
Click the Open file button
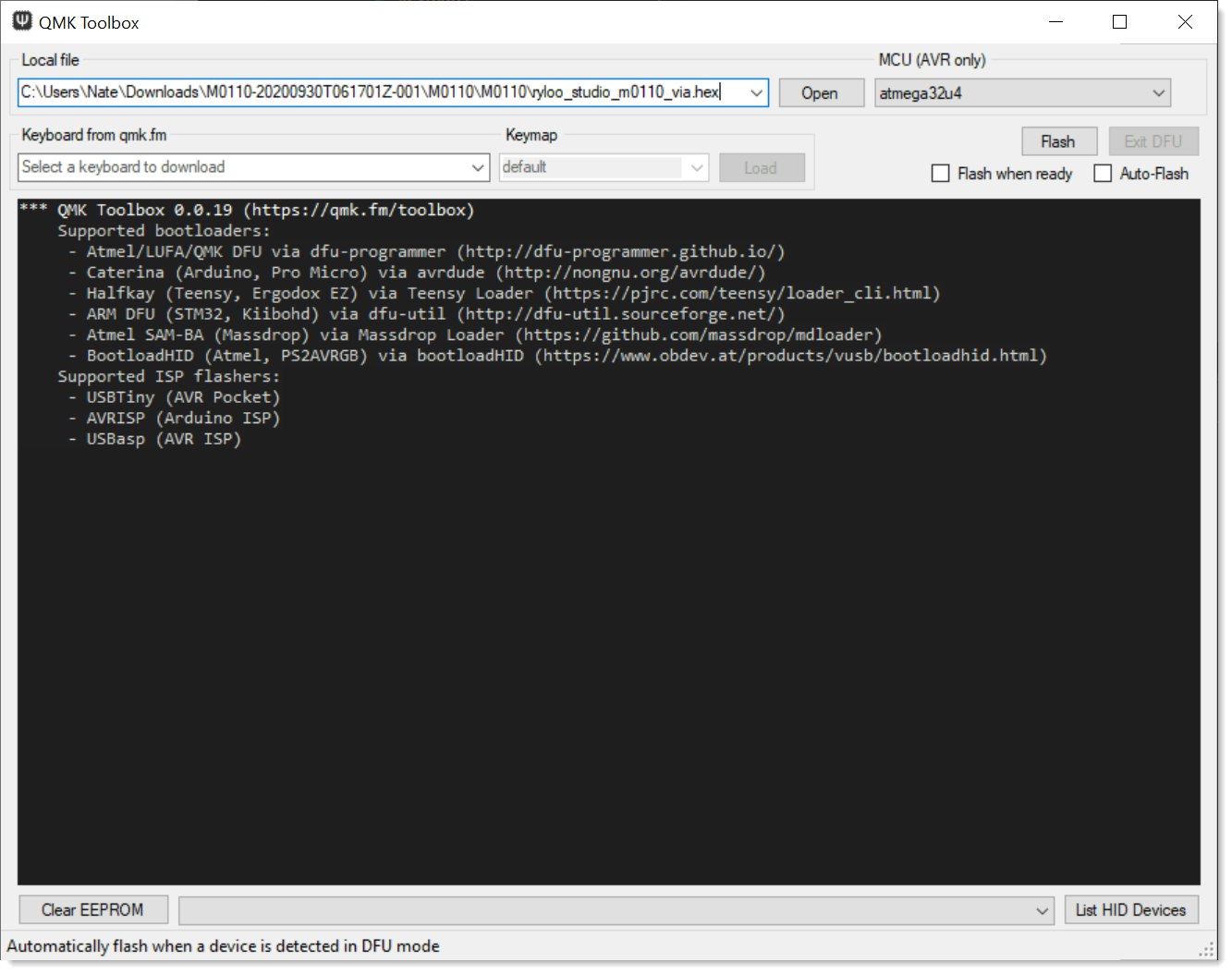(819, 93)
